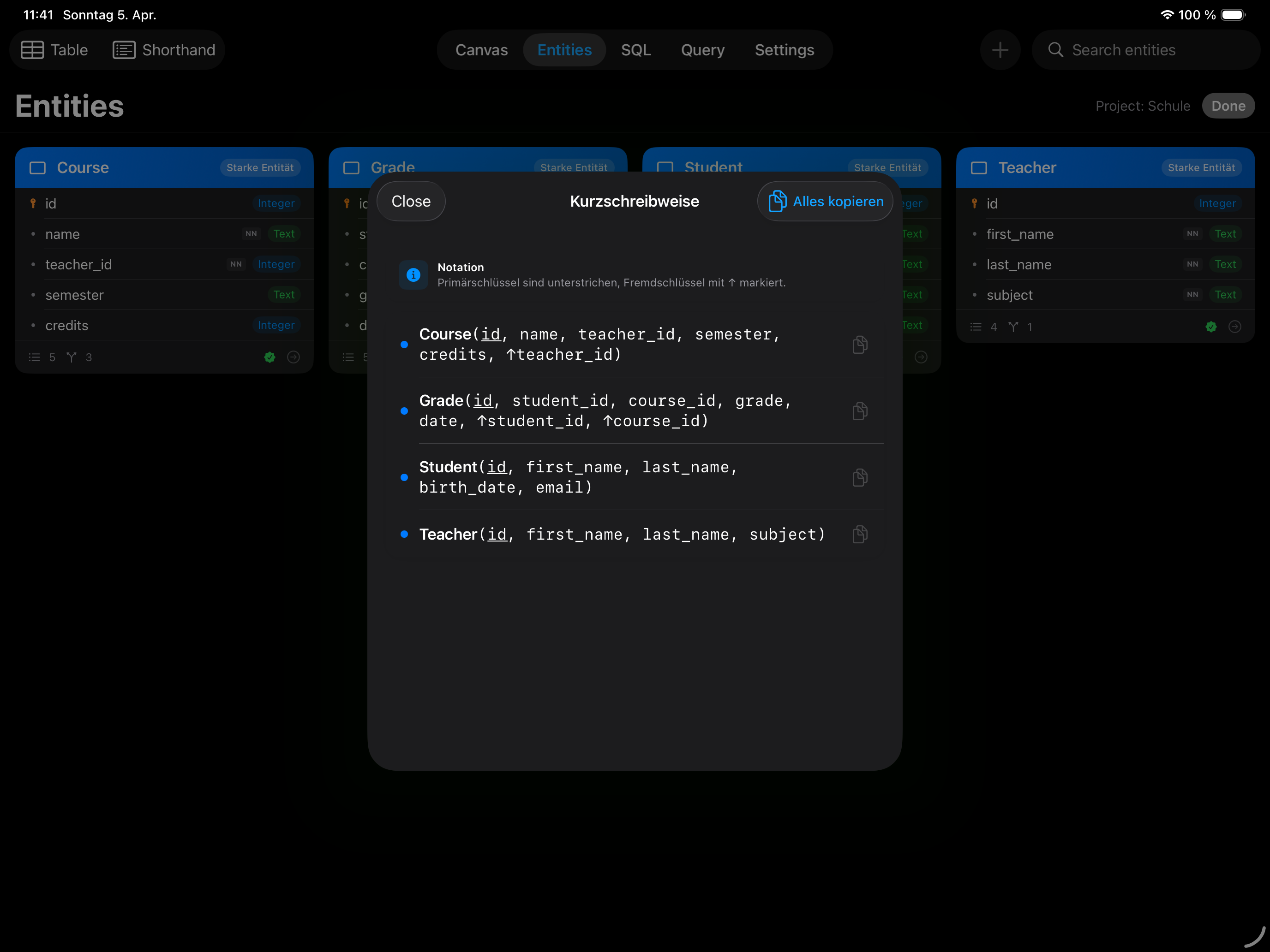This screenshot has height=952, width=1270.
Task: Click the Wi-Fi icon in status bar
Action: pos(1167,15)
